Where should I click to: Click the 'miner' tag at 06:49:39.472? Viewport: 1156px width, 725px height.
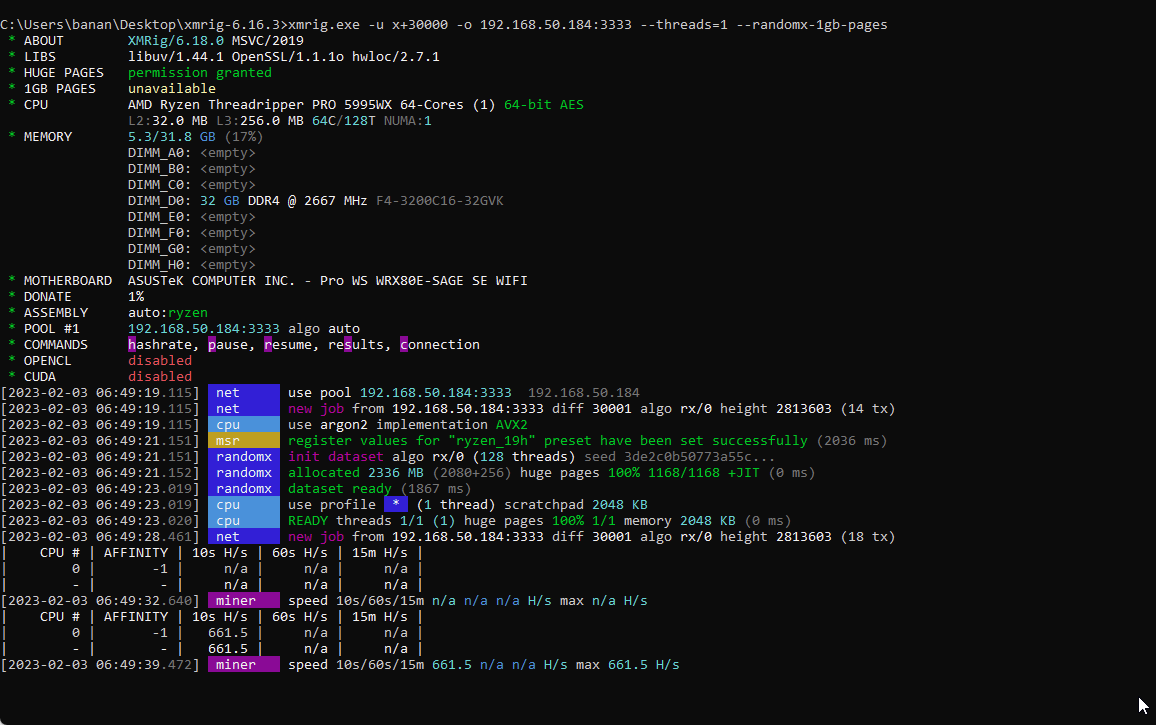tap(243, 665)
